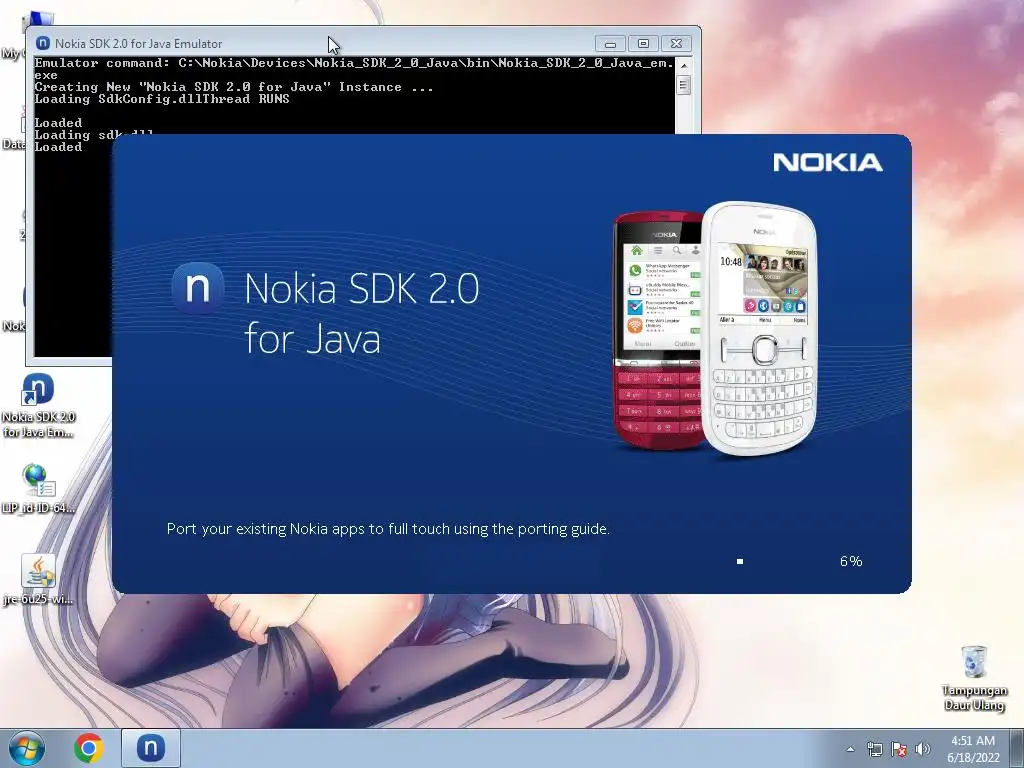
Task: Open the Windows Start menu orb
Action: click(x=27, y=748)
